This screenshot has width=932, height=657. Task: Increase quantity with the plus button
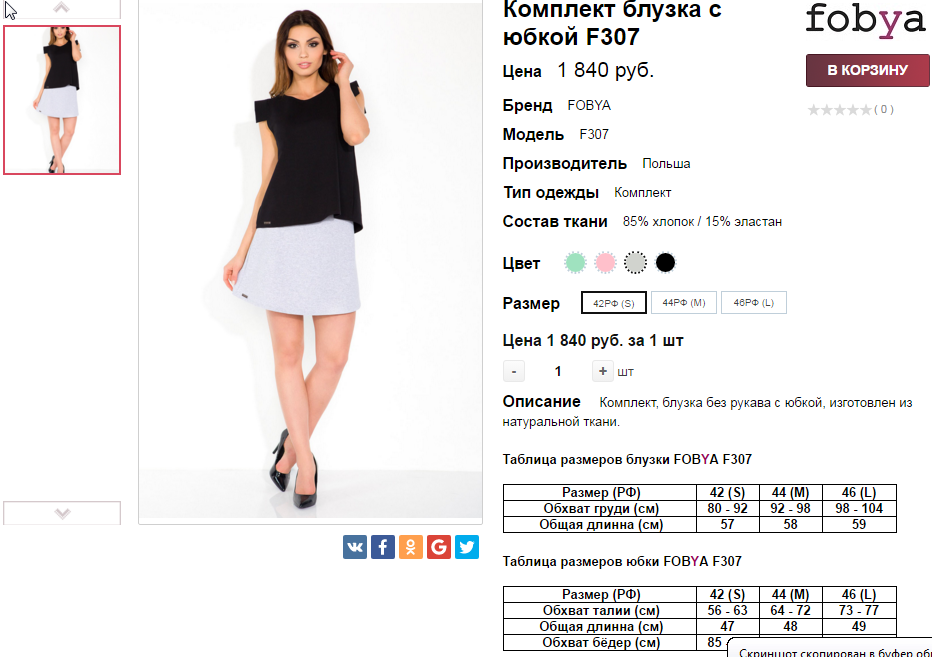pyautogui.click(x=602, y=371)
